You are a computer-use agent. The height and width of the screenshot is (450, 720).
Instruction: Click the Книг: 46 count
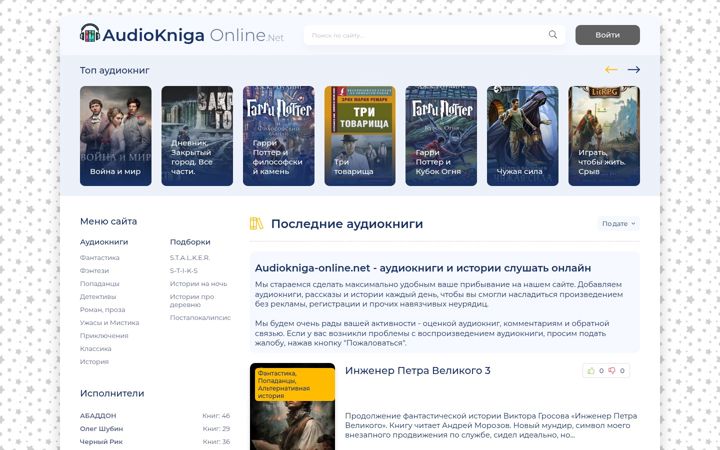(216, 416)
